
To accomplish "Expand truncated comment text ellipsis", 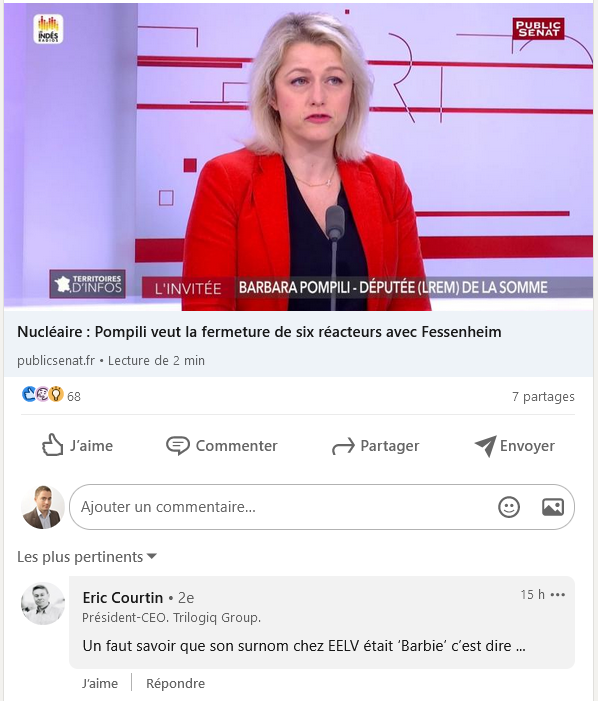I will coord(521,646).
